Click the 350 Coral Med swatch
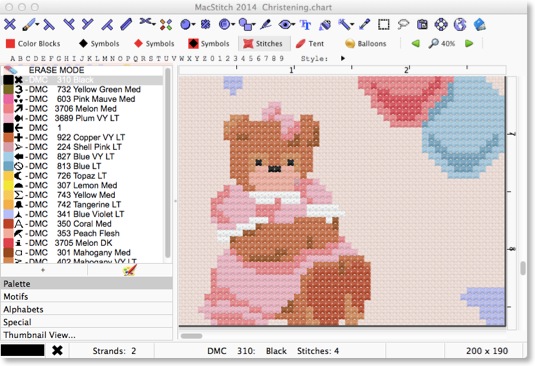 tap(8, 224)
